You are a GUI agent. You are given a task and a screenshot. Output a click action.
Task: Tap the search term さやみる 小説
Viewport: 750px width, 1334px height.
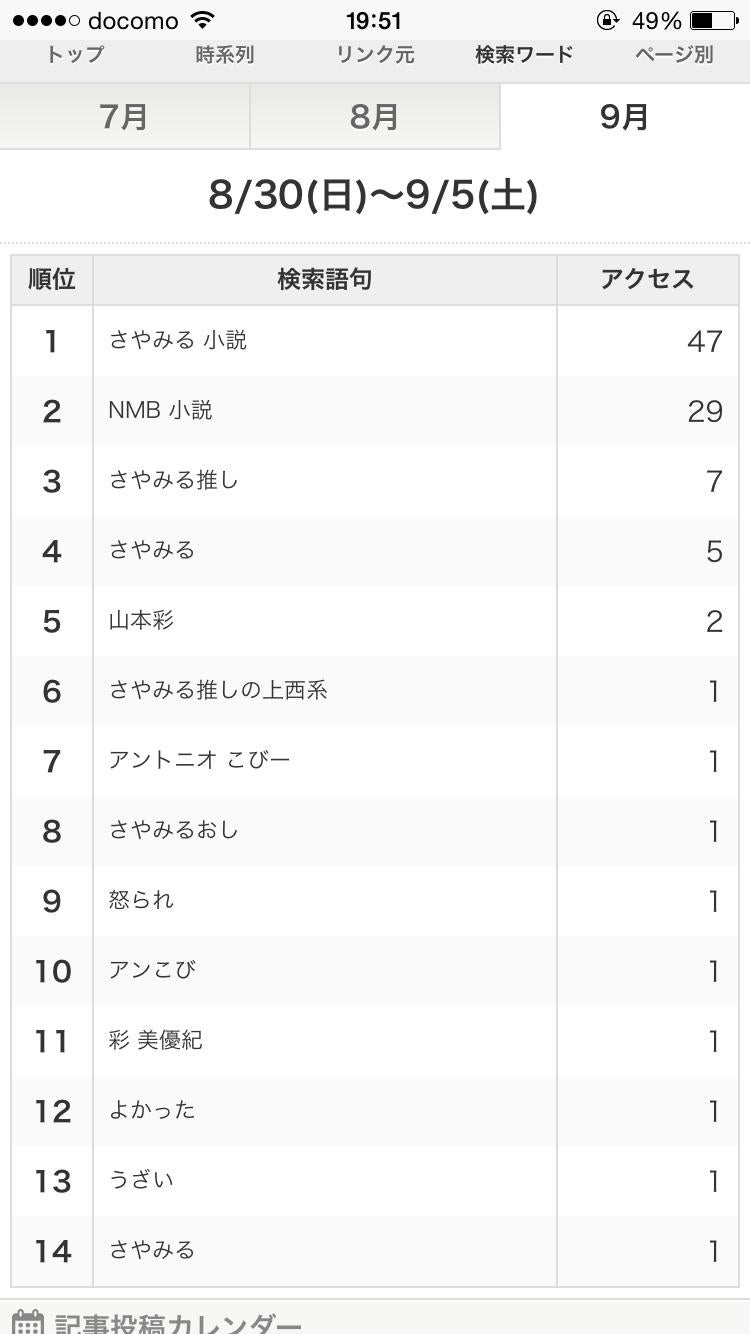pos(178,341)
